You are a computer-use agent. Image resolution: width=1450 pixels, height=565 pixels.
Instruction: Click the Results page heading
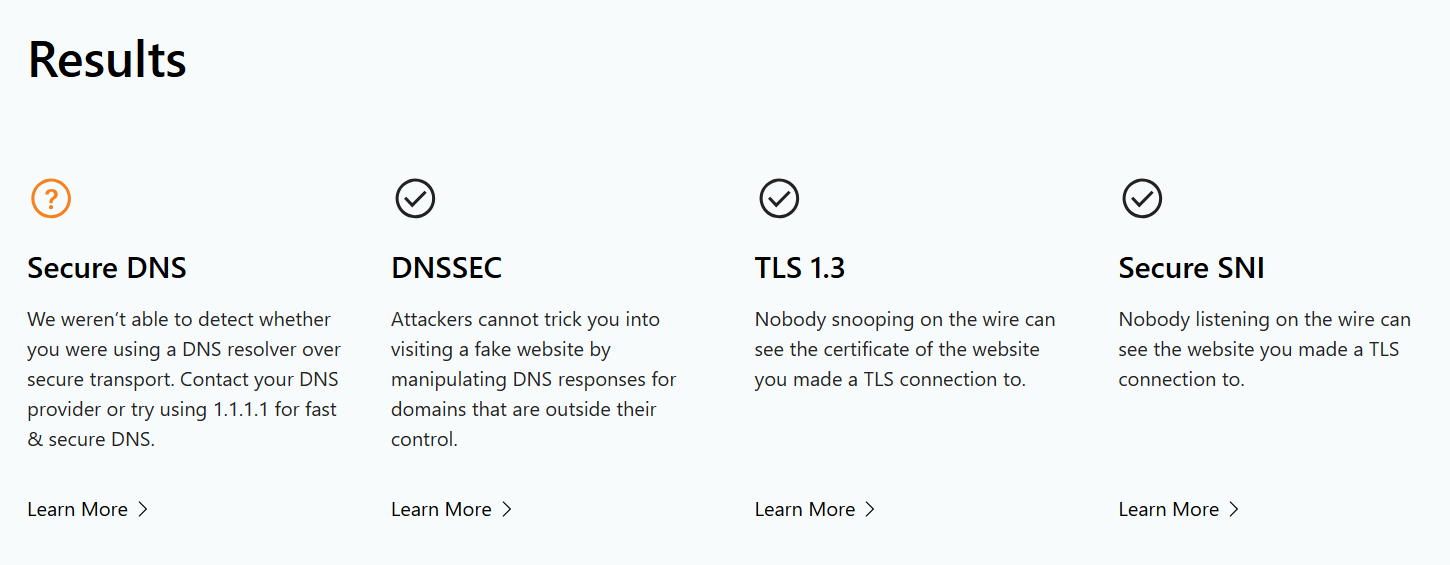coord(107,60)
